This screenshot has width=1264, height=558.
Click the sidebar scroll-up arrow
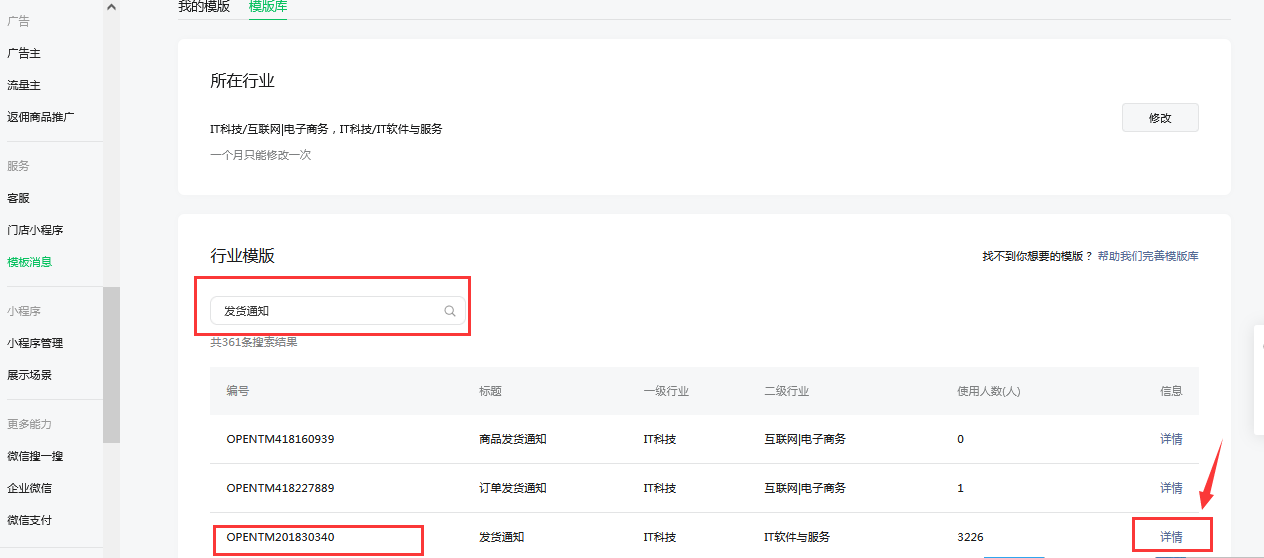(x=111, y=7)
